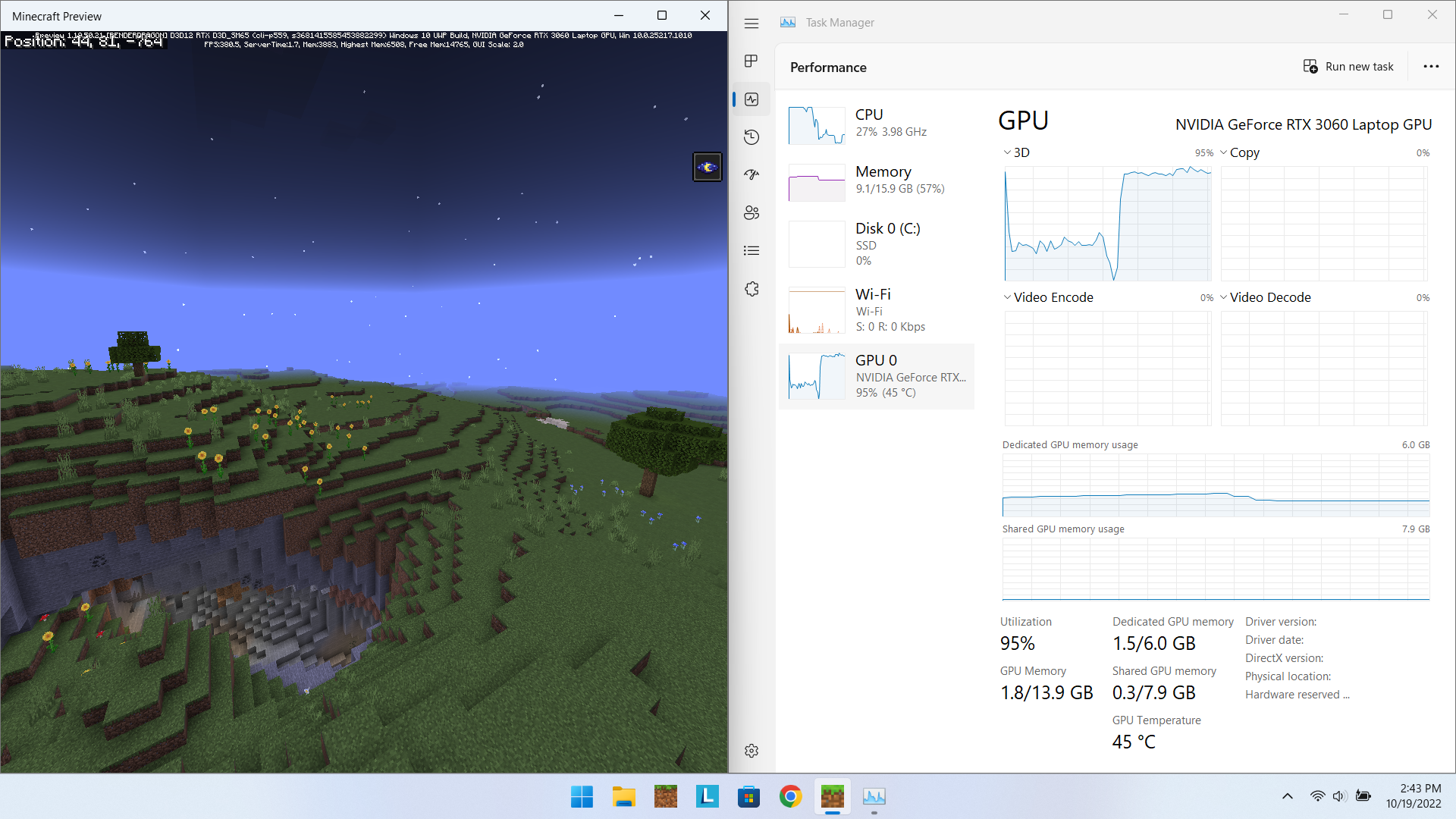Click Chrome icon in the taskbar
The width and height of the screenshot is (1456, 819).
pos(790,796)
